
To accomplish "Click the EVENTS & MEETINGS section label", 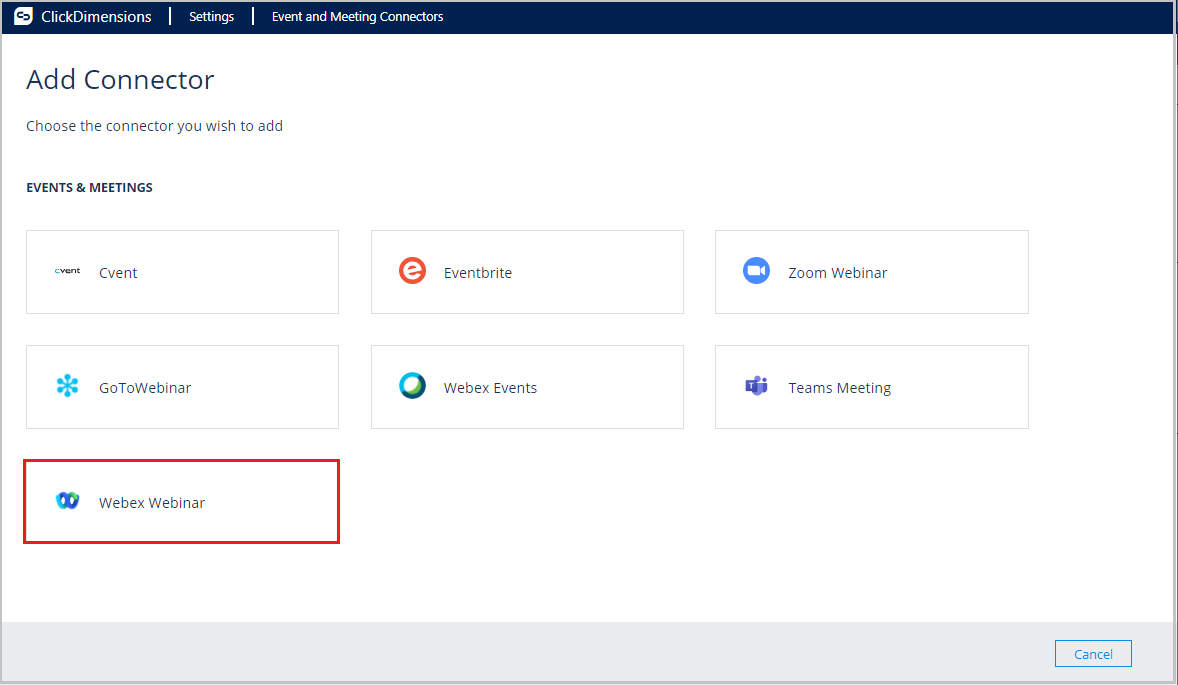I will click(x=89, y=188).
